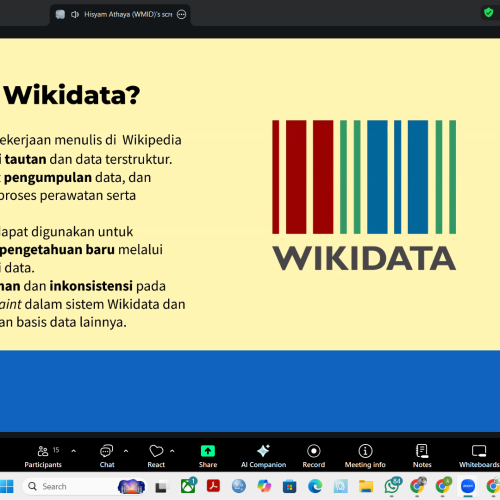This screenshot has width=500, height=500.
Task: Open the Windows Start menu
Action: [7, 486]
